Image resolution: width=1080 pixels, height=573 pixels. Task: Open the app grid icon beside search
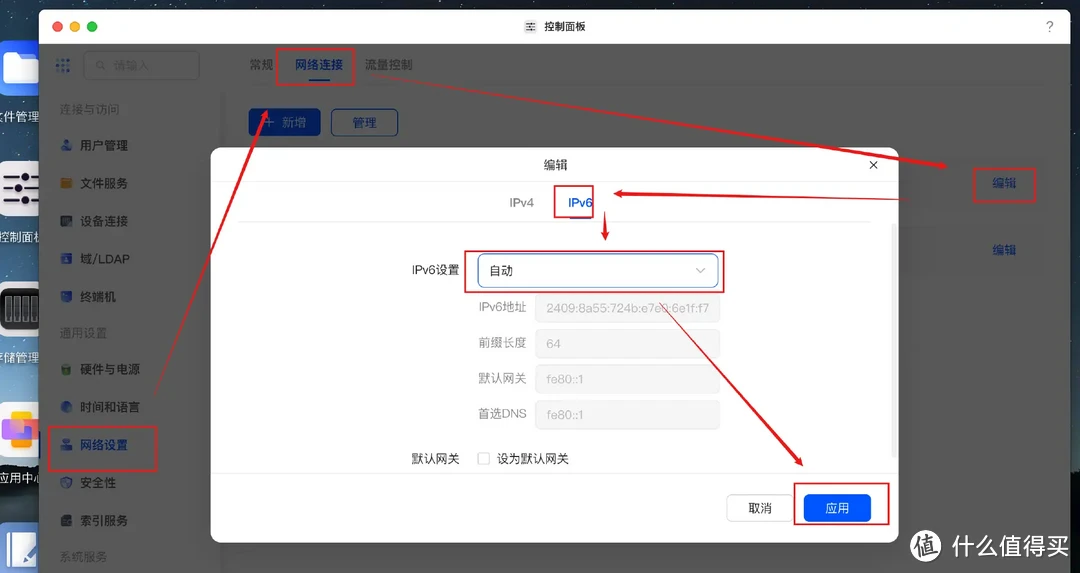[63, 65]
